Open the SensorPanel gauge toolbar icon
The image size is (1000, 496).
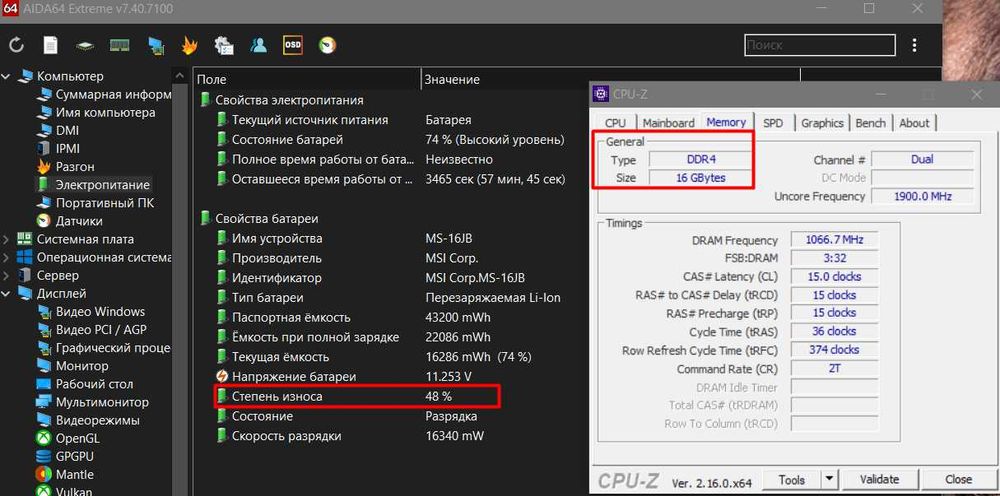[x=328, y=45]
